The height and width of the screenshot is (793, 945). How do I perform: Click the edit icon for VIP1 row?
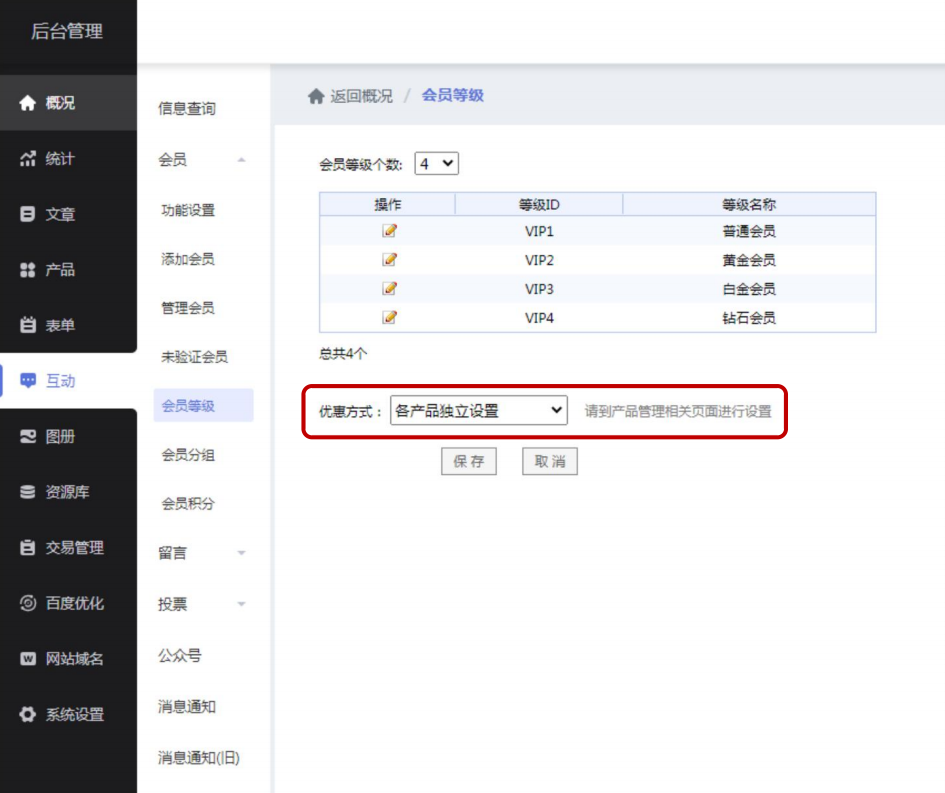(389, 231)
